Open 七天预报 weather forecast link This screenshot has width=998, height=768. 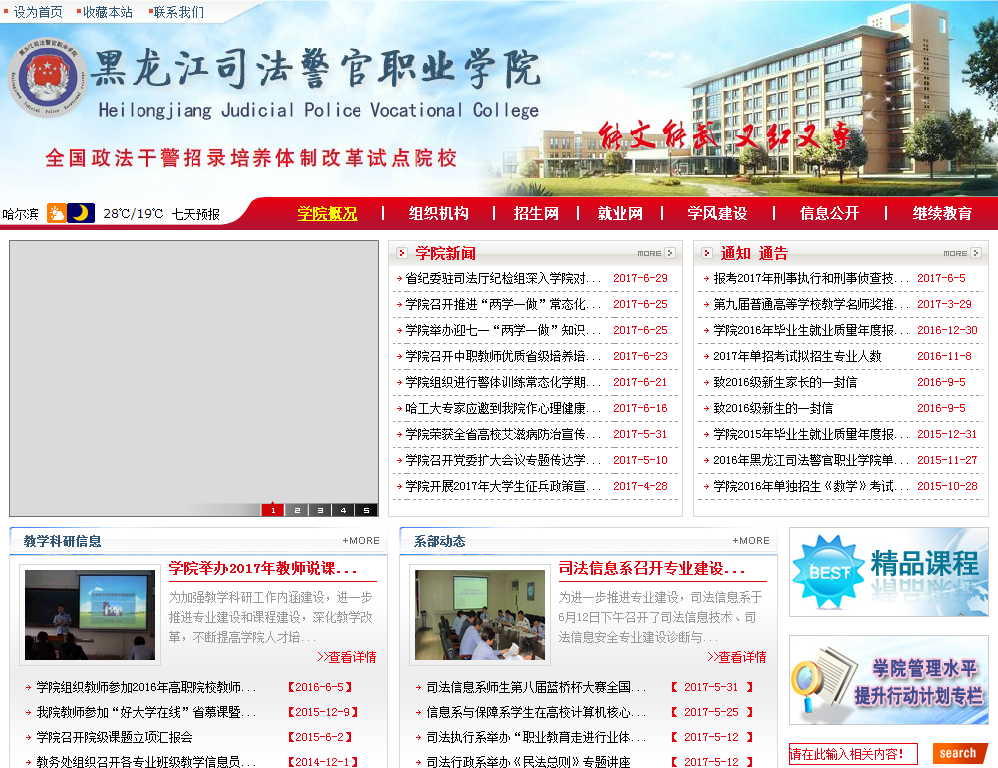(x=195, y=214)
